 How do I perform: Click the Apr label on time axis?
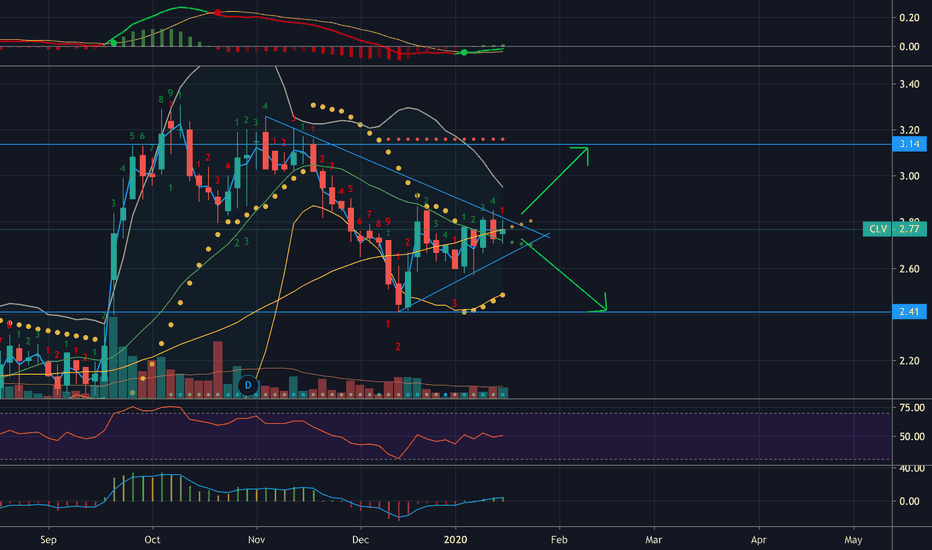[x=758, y=540]
